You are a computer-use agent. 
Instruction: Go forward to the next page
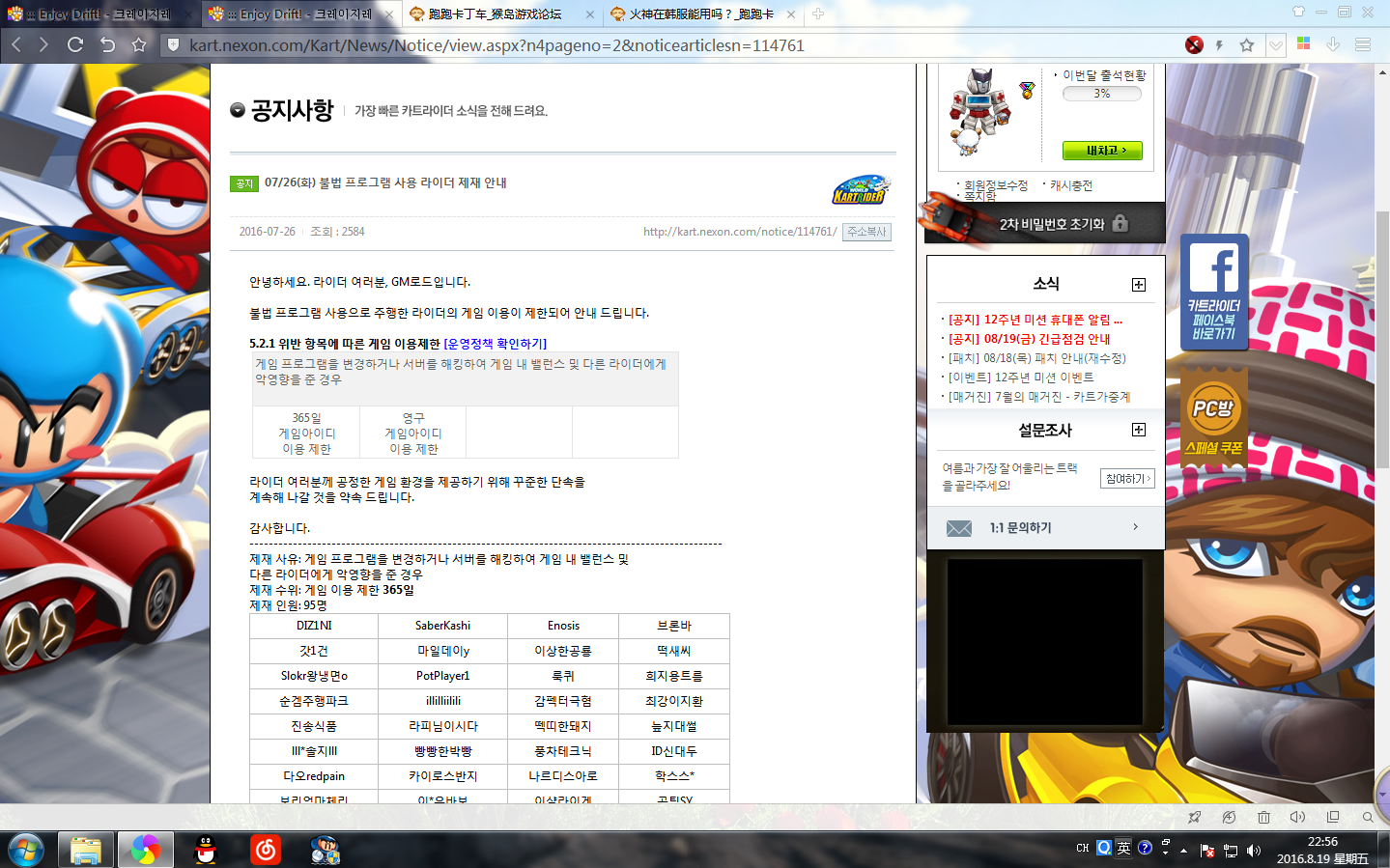pyautogui.click(x=43, y=45)
